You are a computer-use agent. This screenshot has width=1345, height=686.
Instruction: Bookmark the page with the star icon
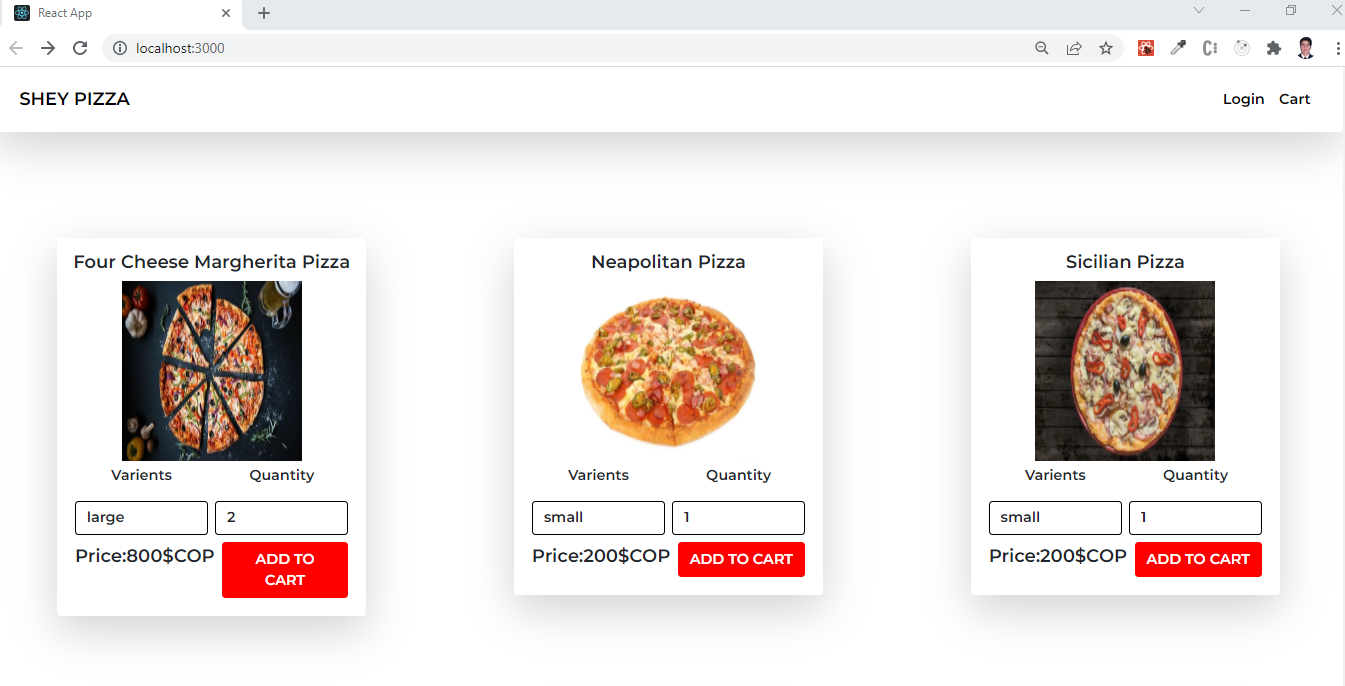click(1106, 47)
